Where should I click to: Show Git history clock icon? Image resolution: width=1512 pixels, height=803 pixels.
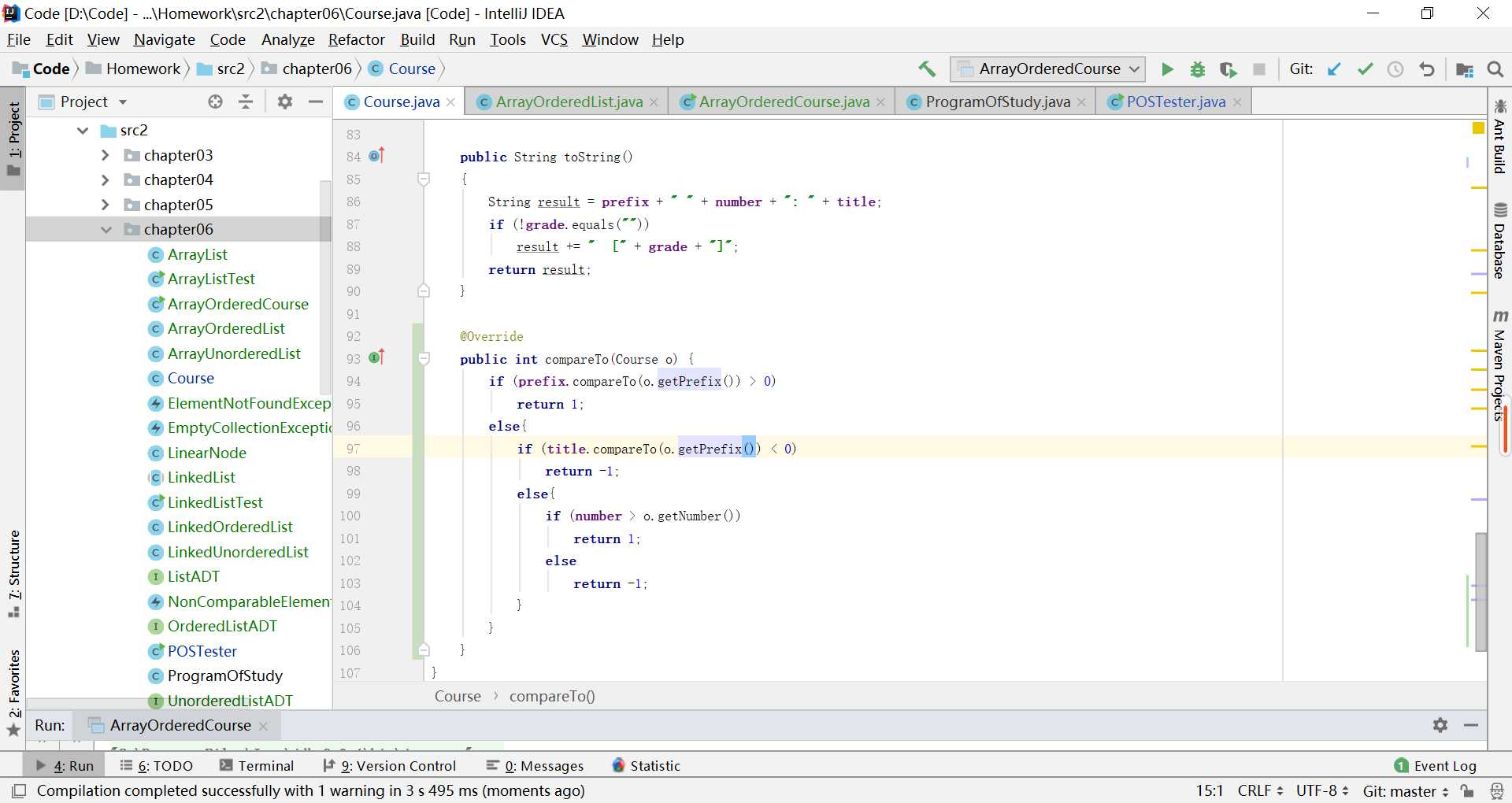tap(1395, 69)
